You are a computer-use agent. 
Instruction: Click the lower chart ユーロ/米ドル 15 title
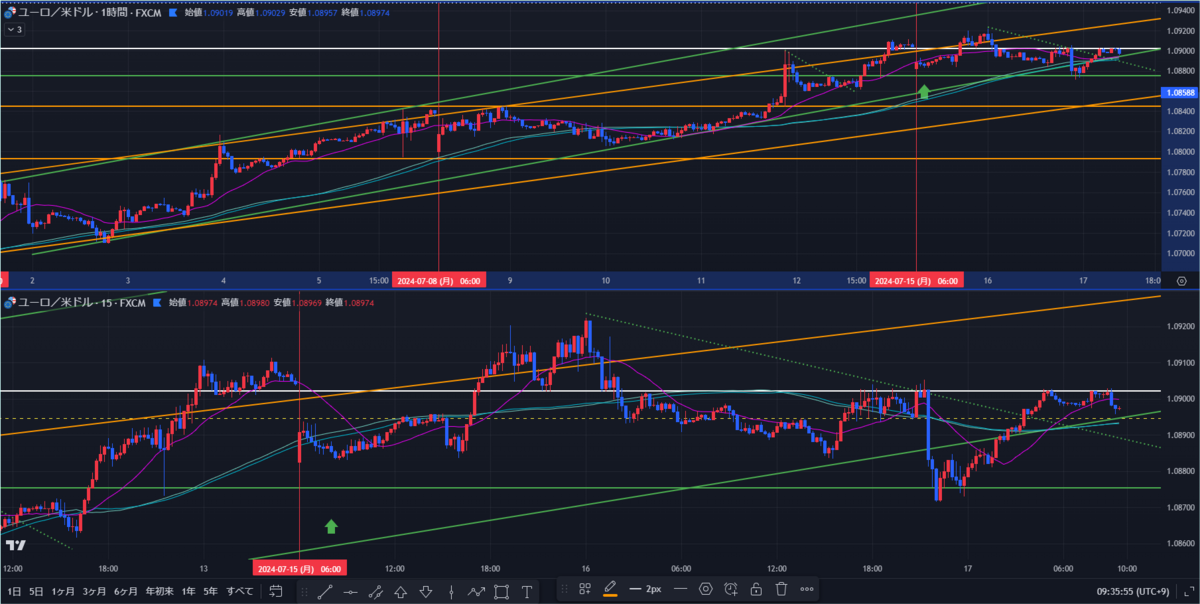[83, 301]
